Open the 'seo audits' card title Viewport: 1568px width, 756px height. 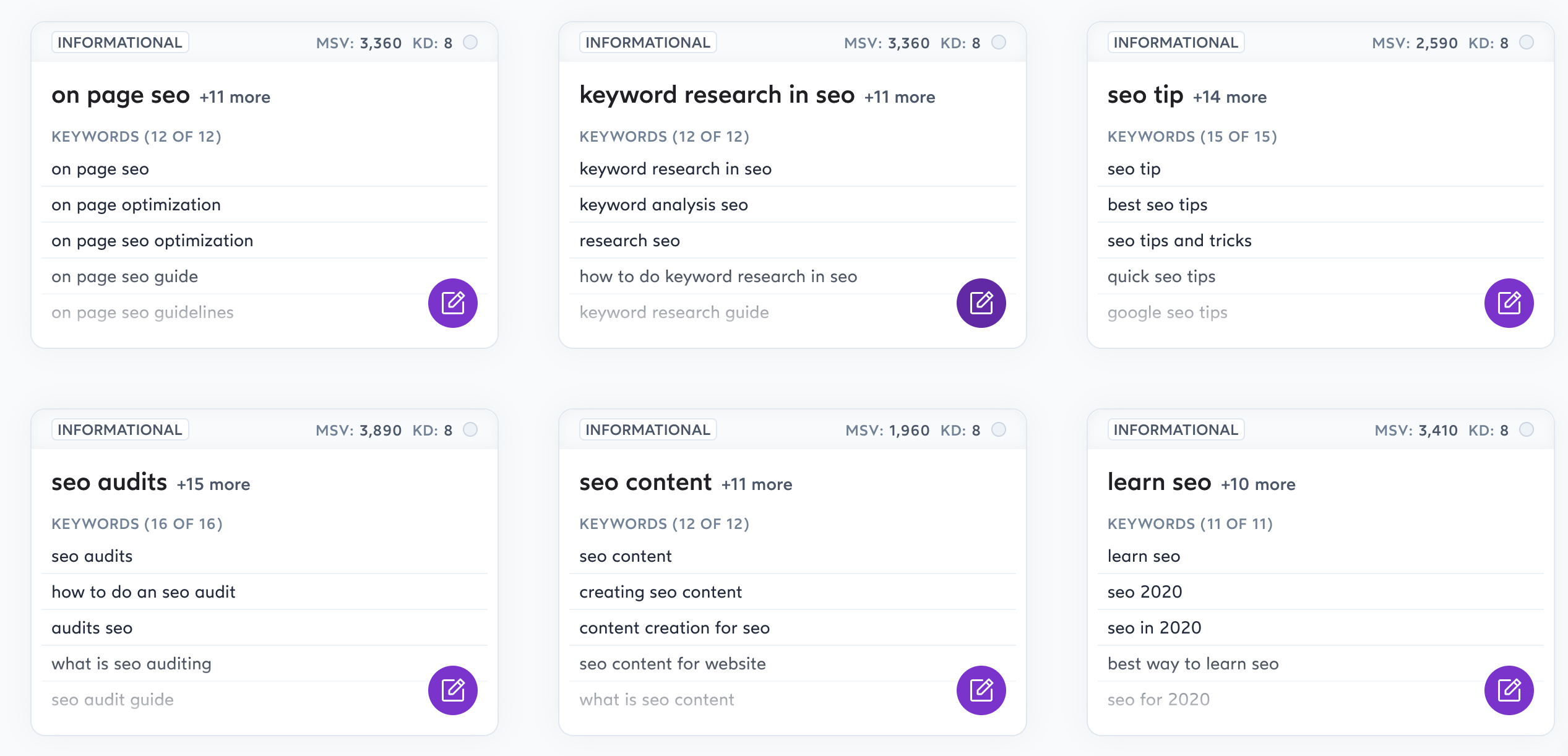110,483
